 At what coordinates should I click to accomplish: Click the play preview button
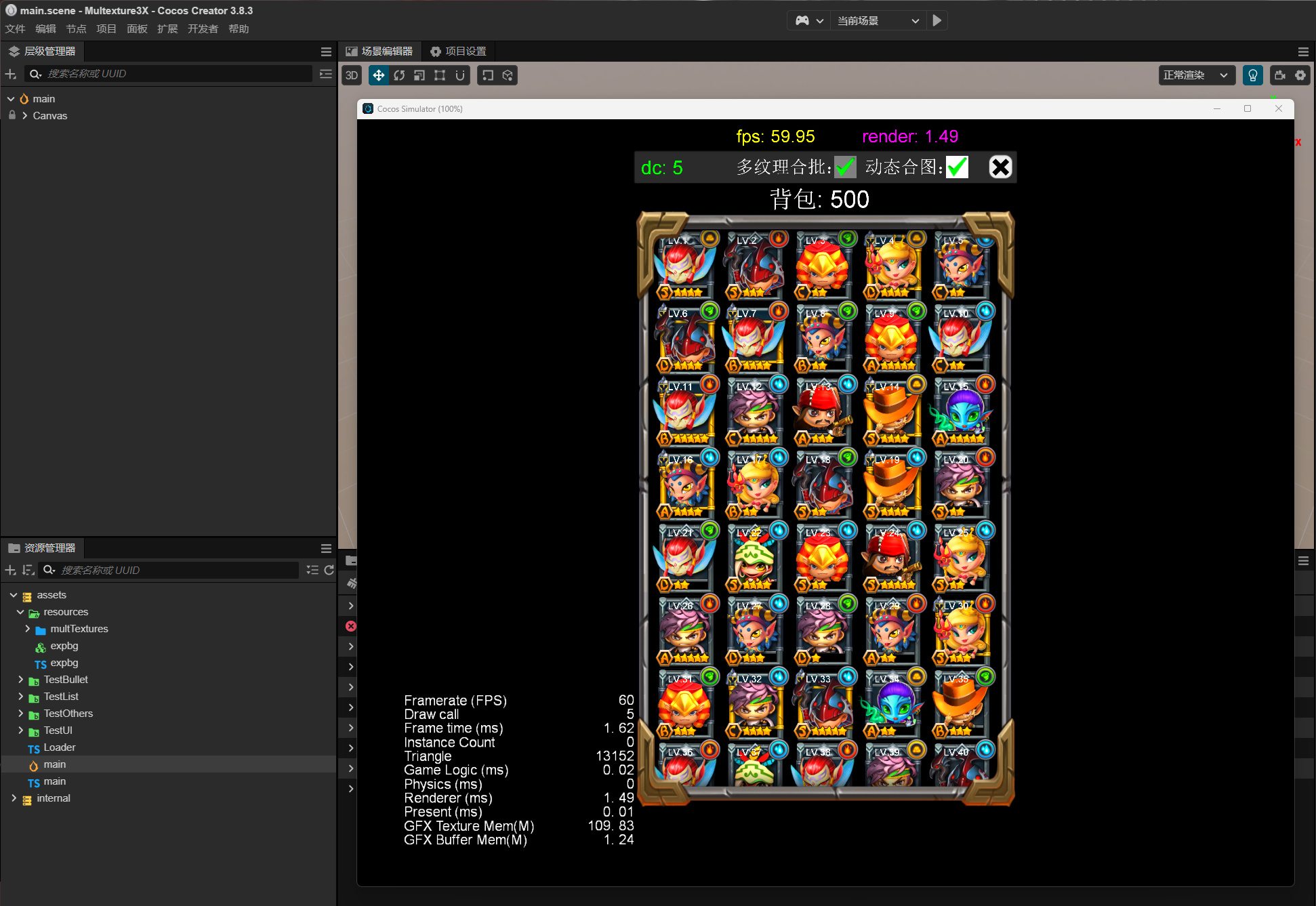tap(937, 20)
